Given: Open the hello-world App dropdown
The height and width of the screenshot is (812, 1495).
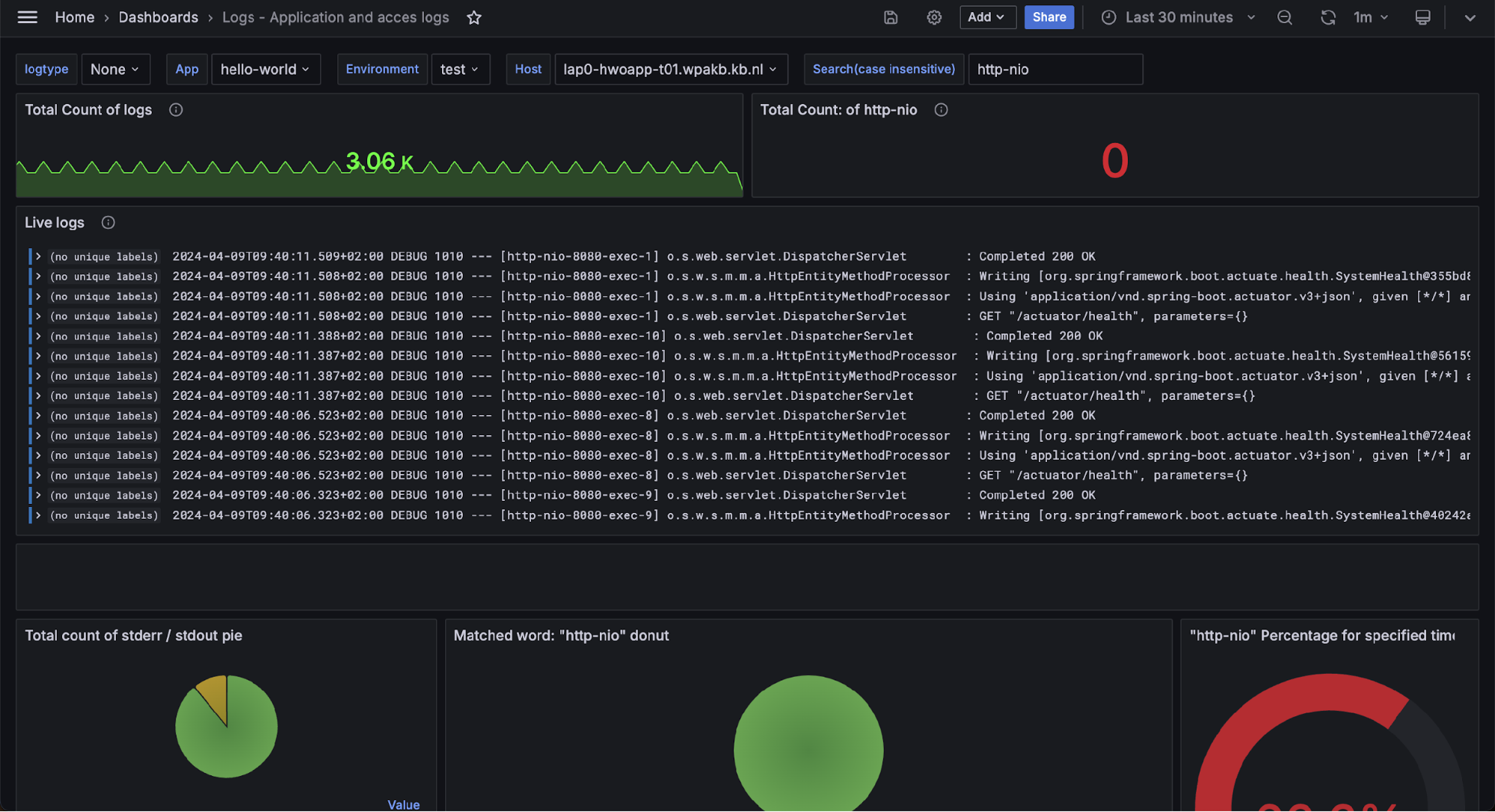Looking at the screenshot, I should [x=265, y=69].
